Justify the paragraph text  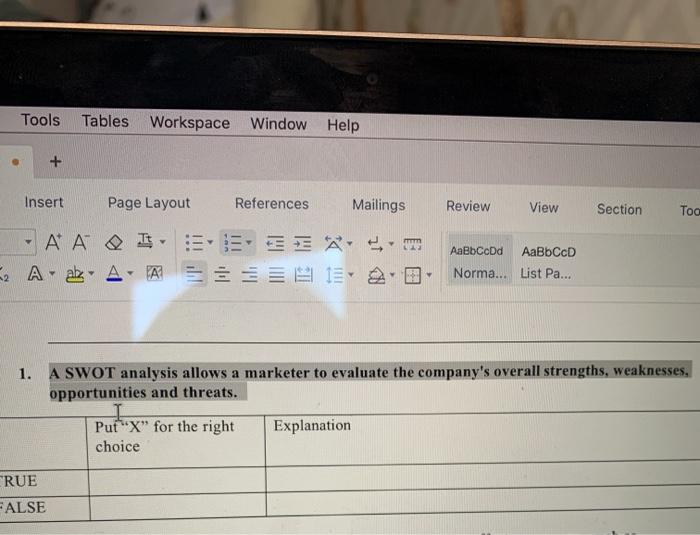coord(276,275)
